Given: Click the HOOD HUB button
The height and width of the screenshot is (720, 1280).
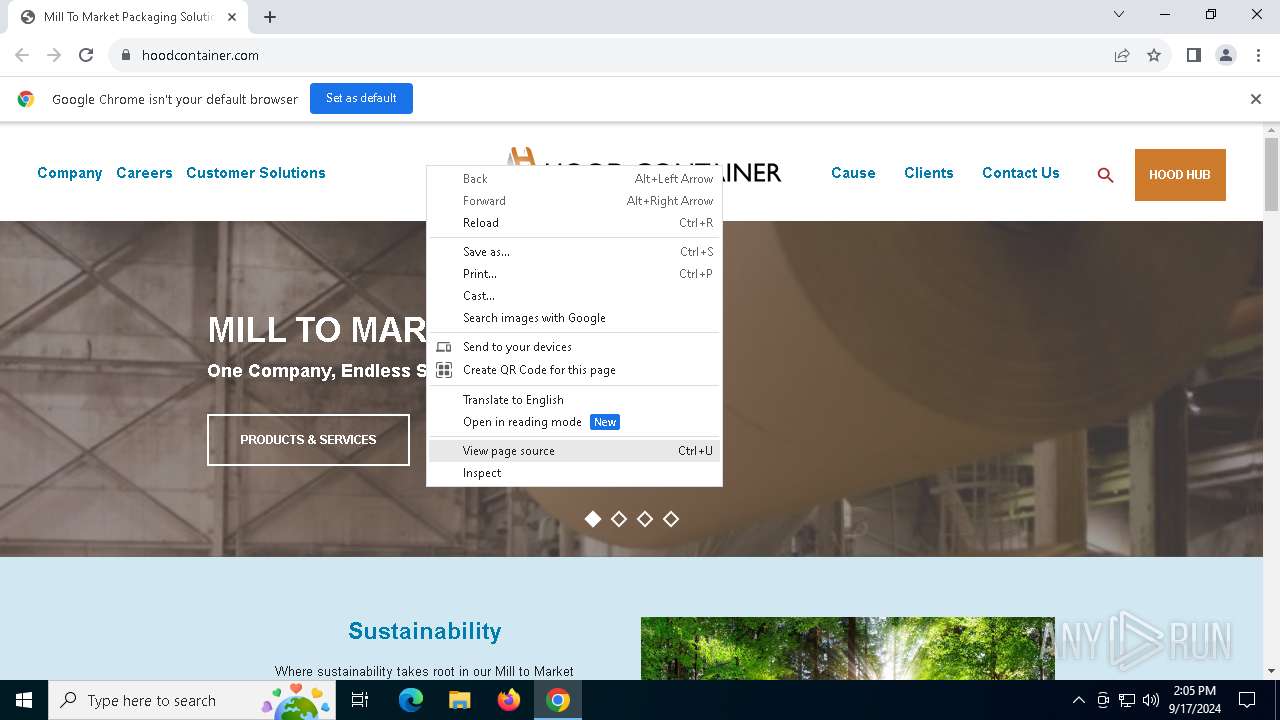Looking at the screenshot, I should point(1180,175).
